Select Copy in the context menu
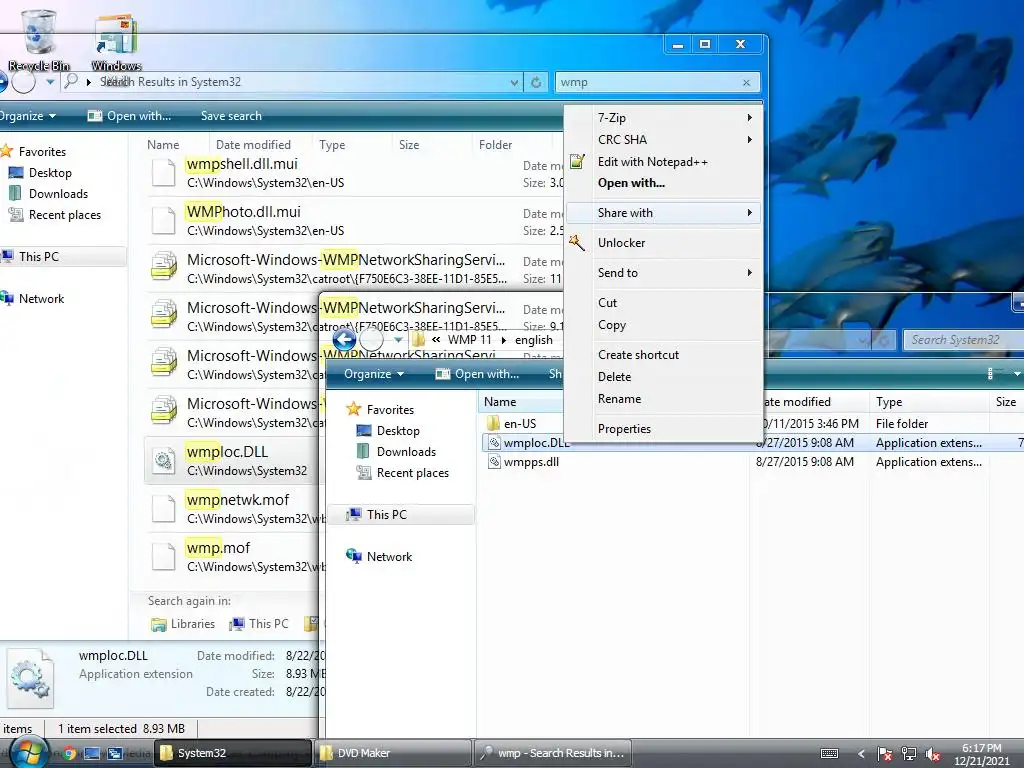The height and width of the screenshot is (768, 1024). (x=664, y=325)
